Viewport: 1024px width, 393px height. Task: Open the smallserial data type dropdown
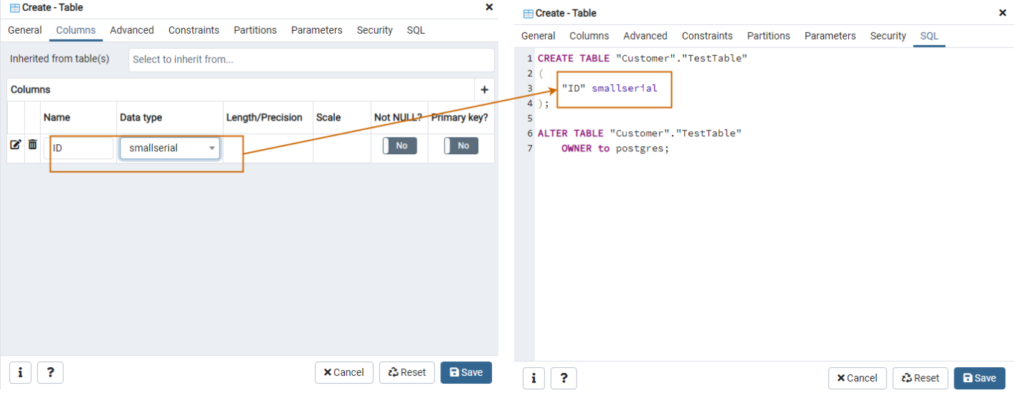(x=170, y=148)
